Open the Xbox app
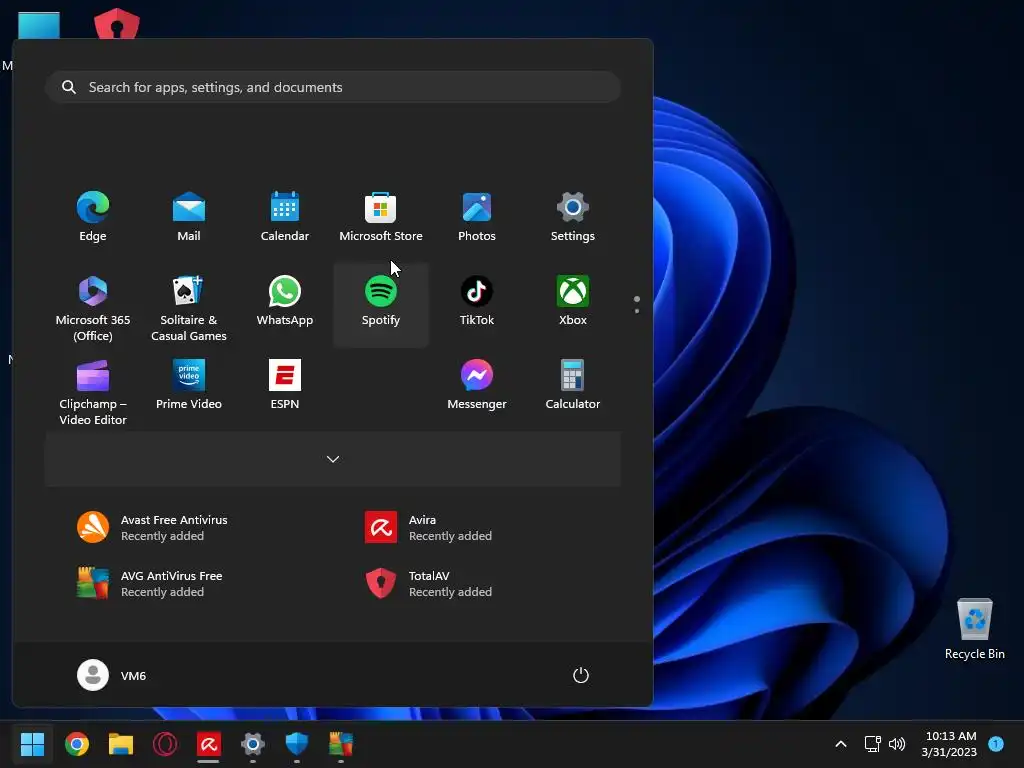 [573, 301]
